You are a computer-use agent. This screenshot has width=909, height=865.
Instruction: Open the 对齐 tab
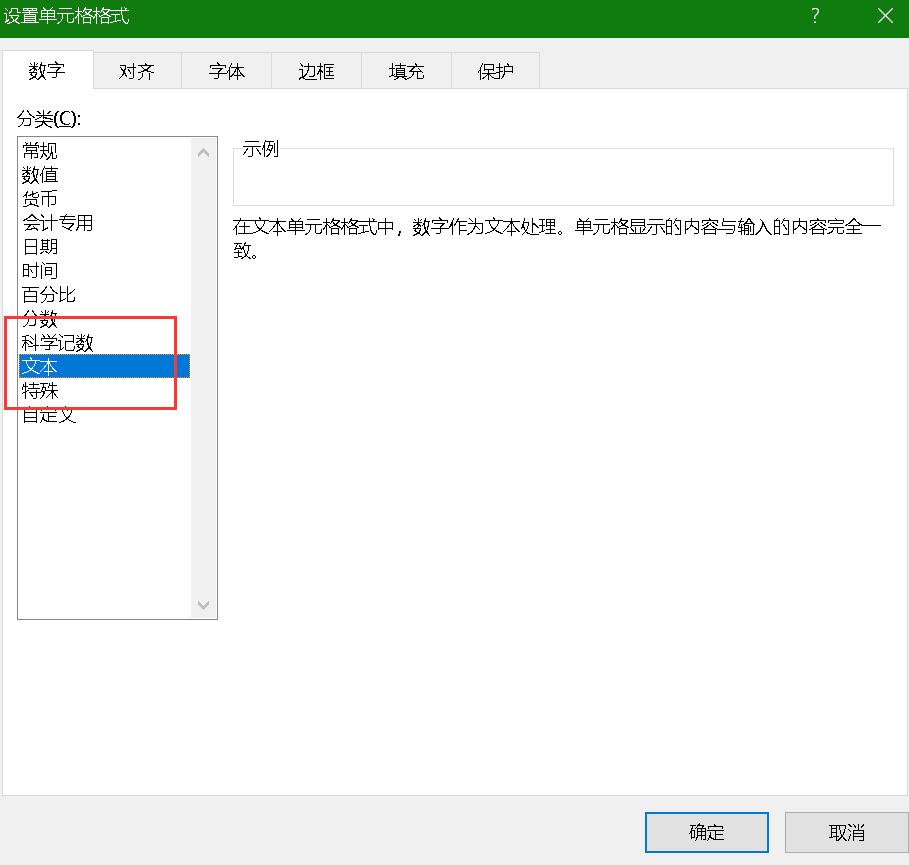coord(137,71)
